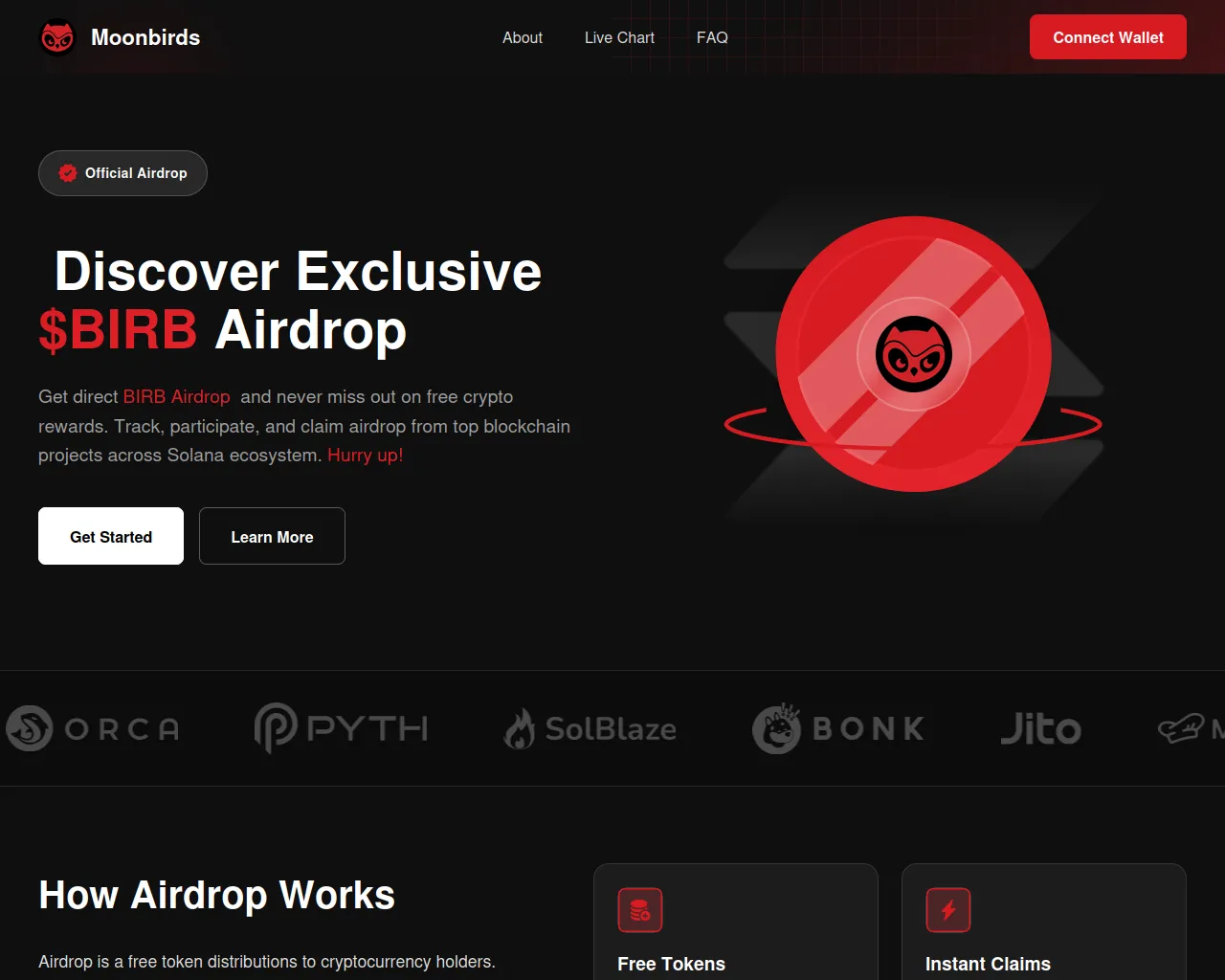Viewport: 1225px width, 980px height.
Task: Click the Connect Wallet button
Action: tap(1108, 37)
